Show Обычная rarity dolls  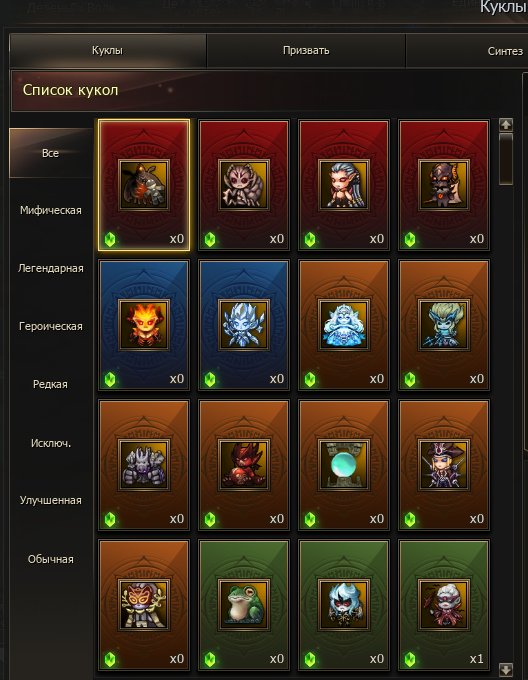click(x=51, y=559)
